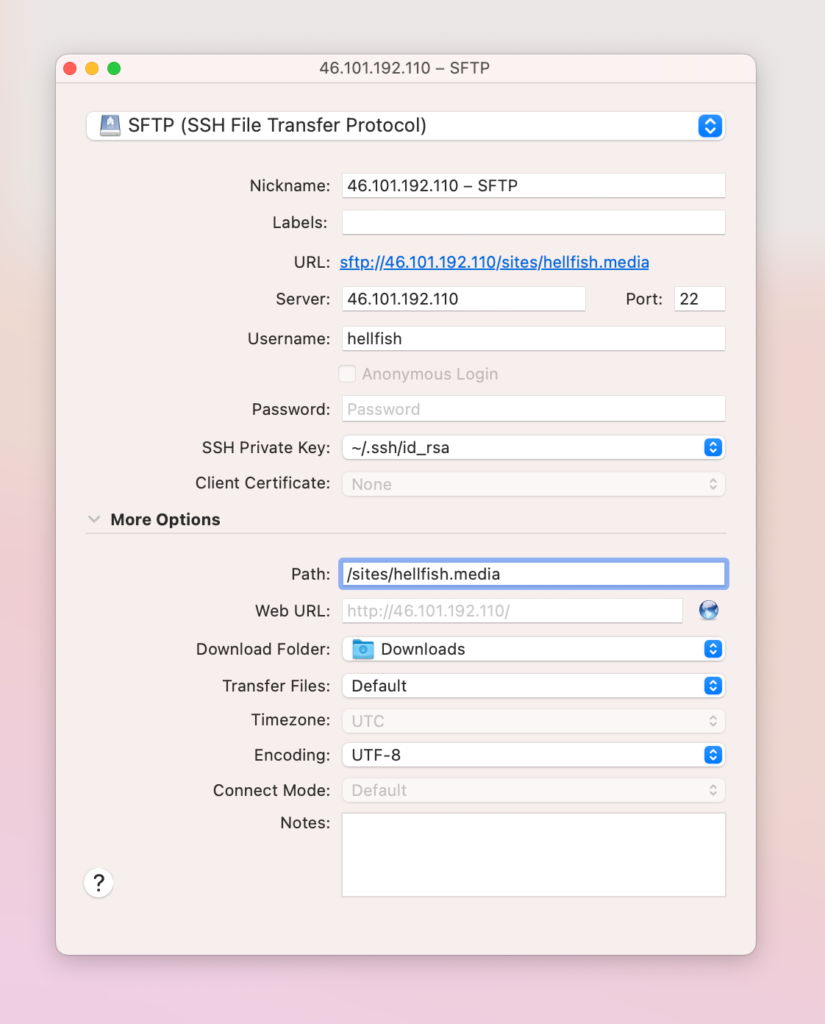Open help with the question mark icon

coord(97,883)
